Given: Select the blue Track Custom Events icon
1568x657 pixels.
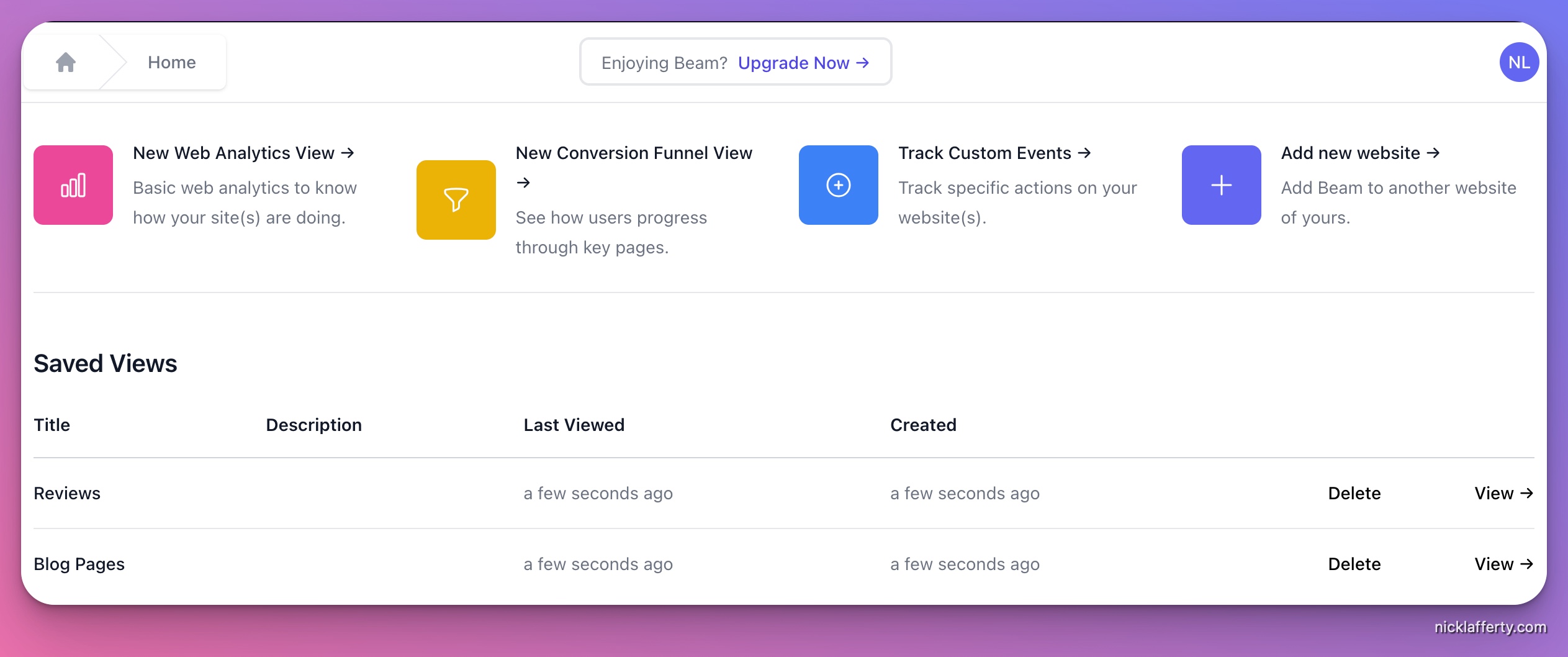Looking at the screenshot, I should [838, 184].
